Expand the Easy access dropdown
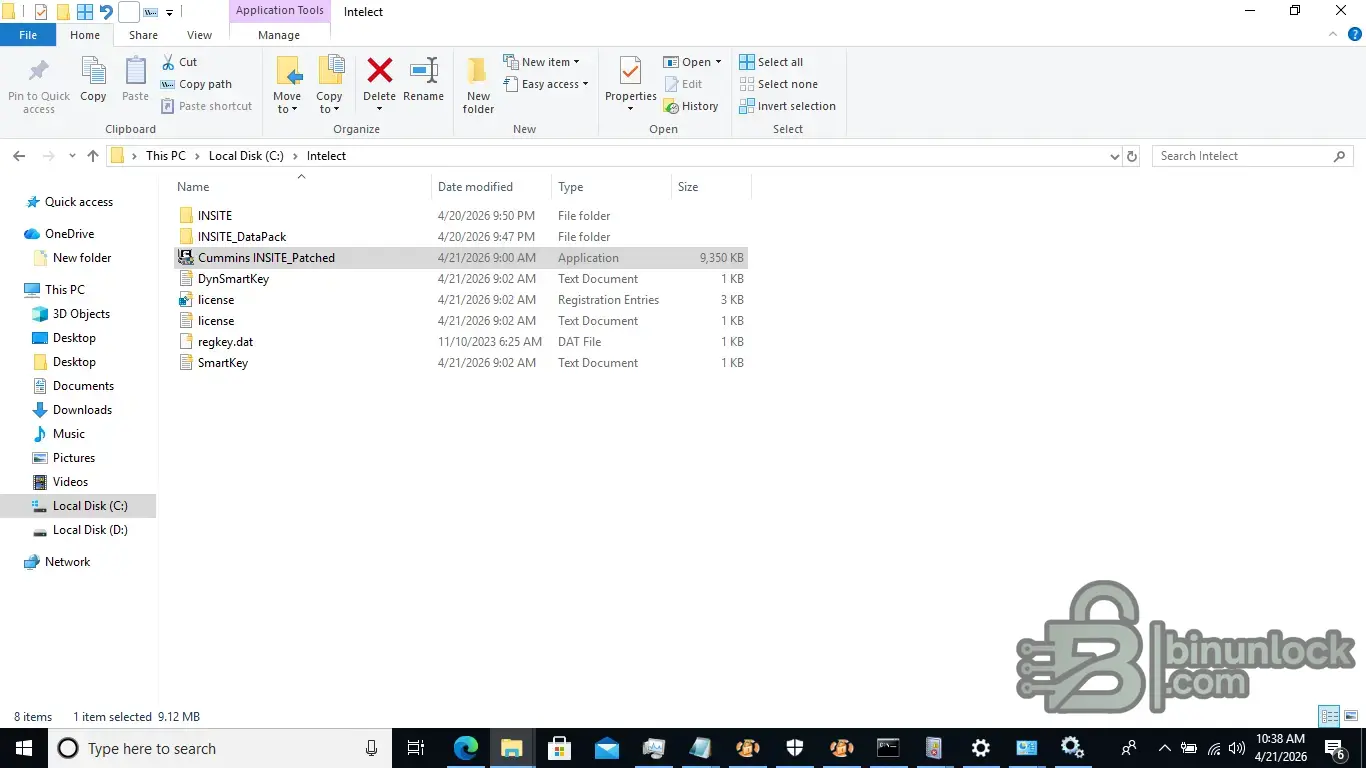 click(x=585, y=84)
